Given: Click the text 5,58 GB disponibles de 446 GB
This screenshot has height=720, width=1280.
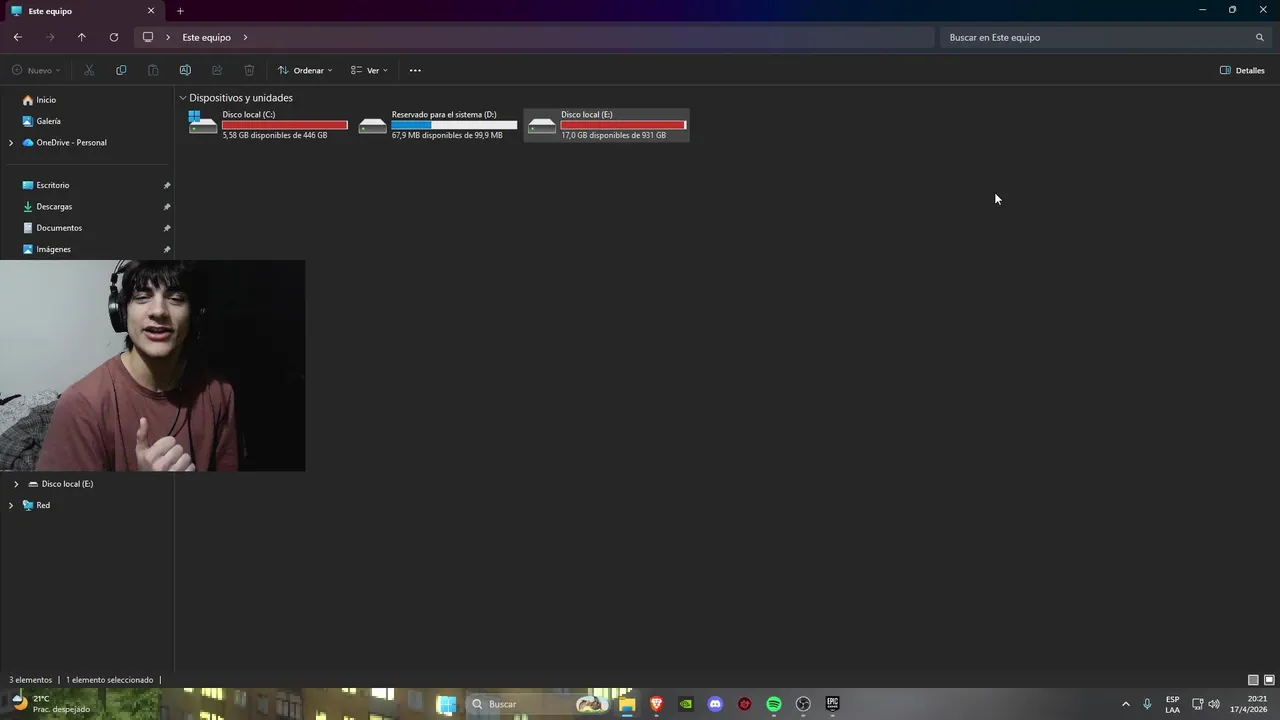Looking at the screenshot, I should coord(275,135).
